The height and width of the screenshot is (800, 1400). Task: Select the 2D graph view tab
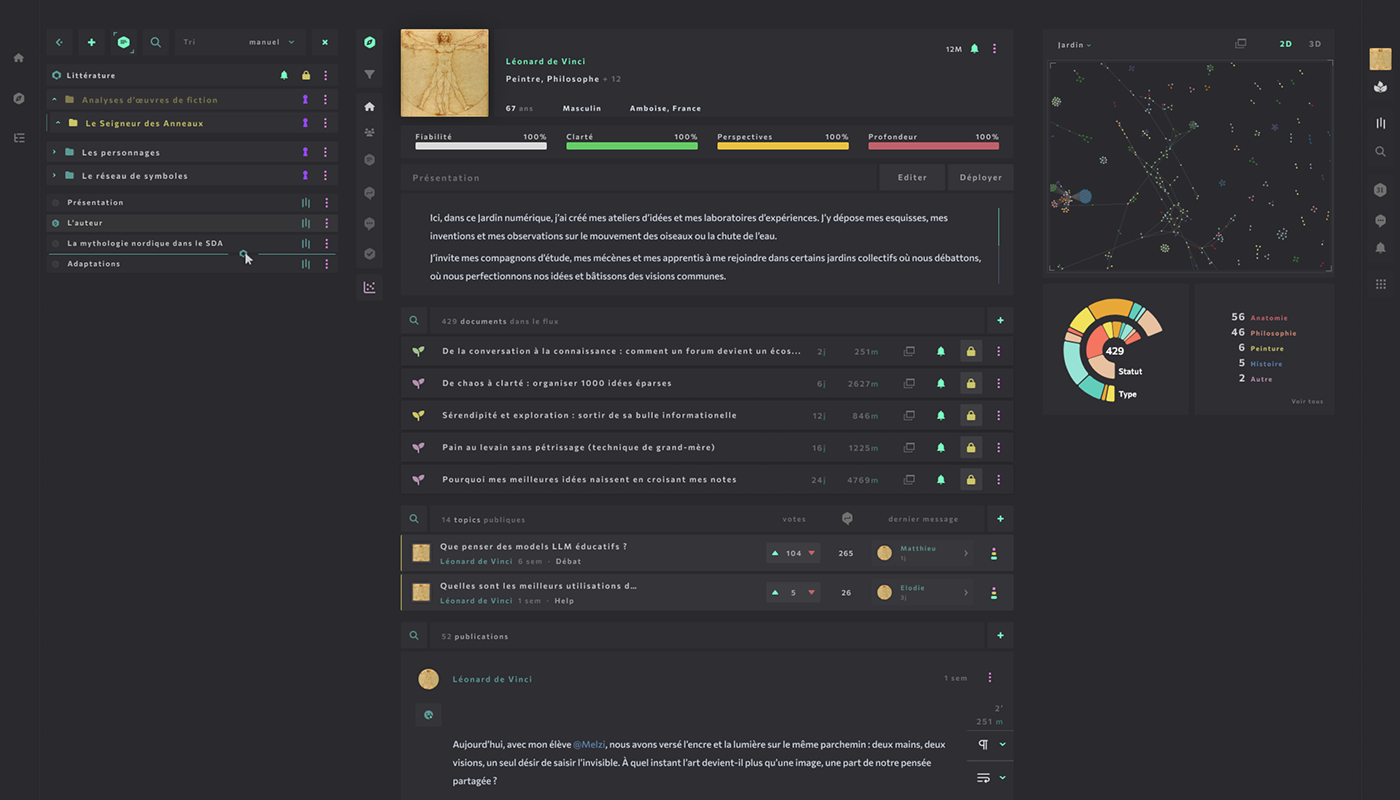click(1286, 44)
